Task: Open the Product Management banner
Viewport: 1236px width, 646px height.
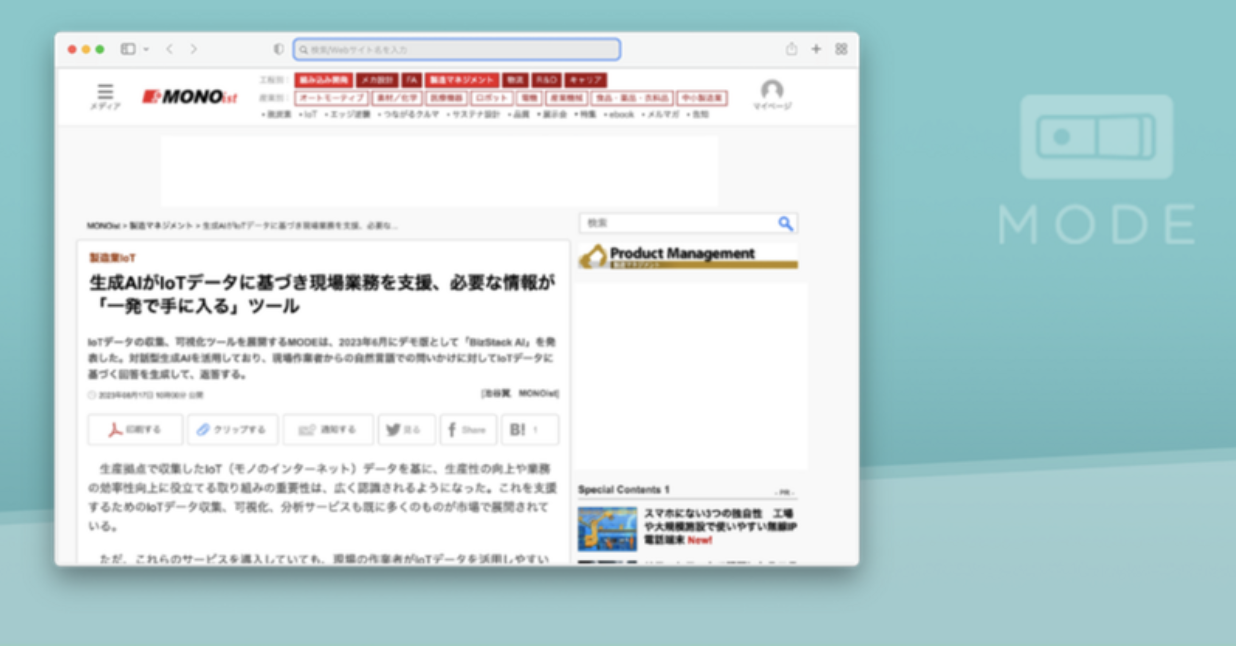Action: (687, 257)
